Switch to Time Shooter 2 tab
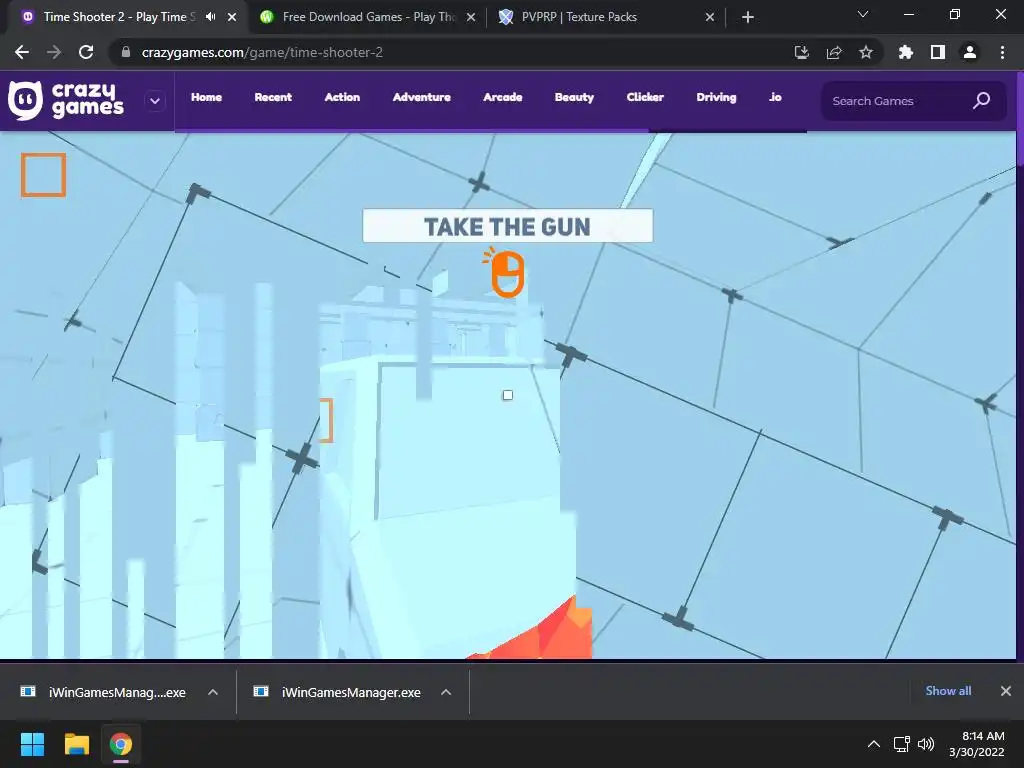Viewport: 1024px width, 768px height. (x=119, y=17)
